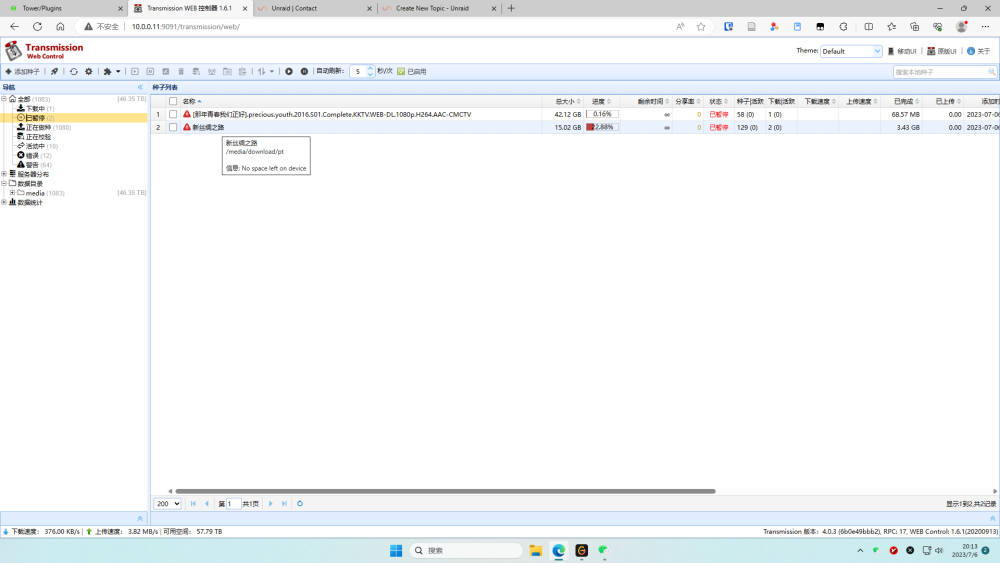Screen dimensions: 1000x563
Task: Click the Edge icon in taskbar
Action: [559, 550]
